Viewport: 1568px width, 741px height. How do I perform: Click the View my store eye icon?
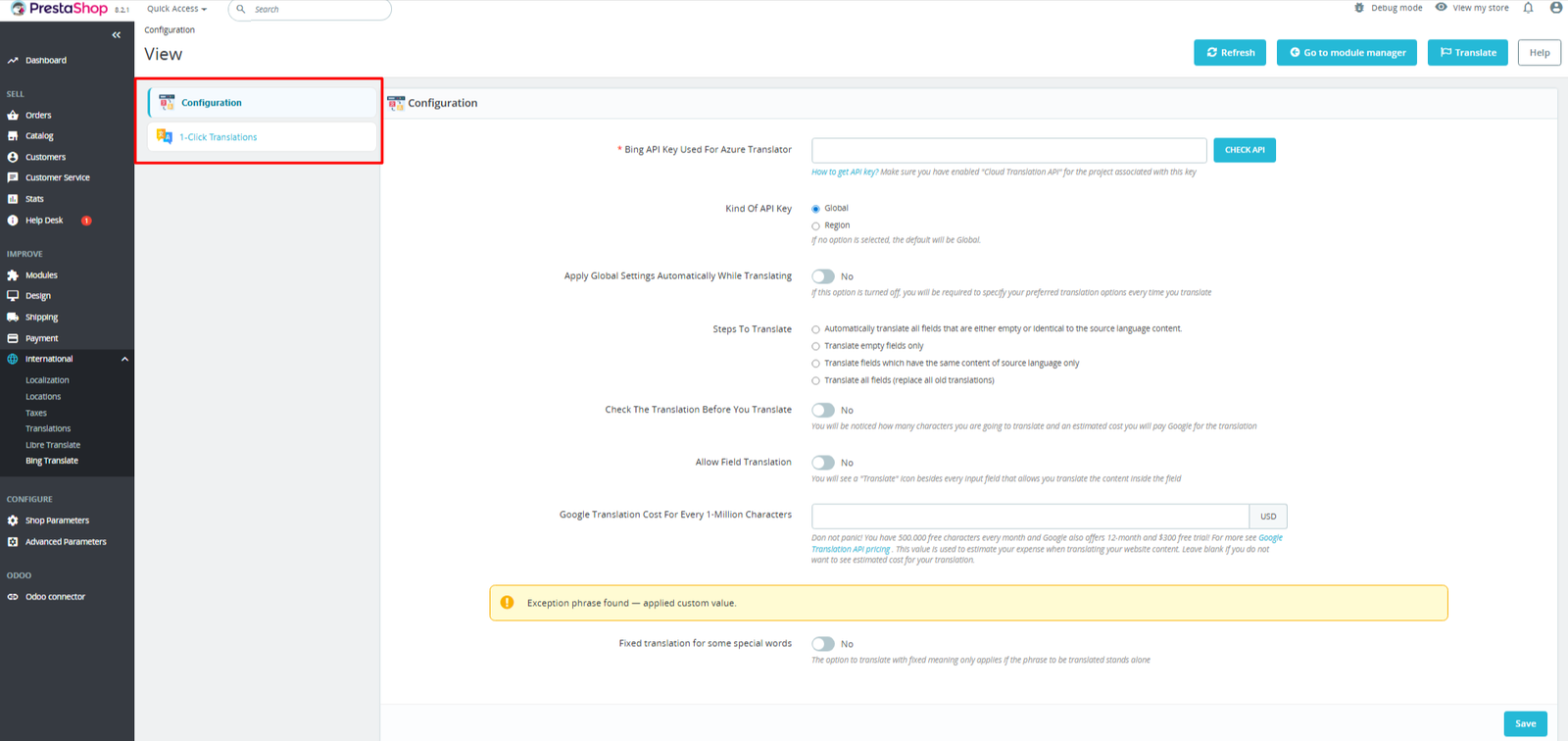1441,8
